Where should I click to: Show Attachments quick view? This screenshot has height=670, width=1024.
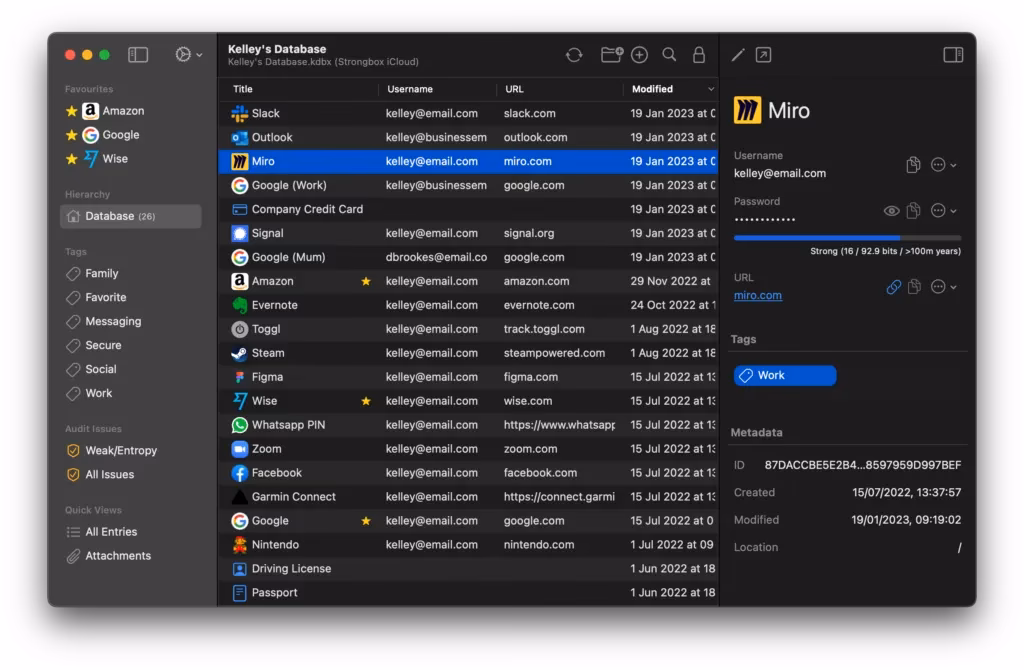point(118,556)
